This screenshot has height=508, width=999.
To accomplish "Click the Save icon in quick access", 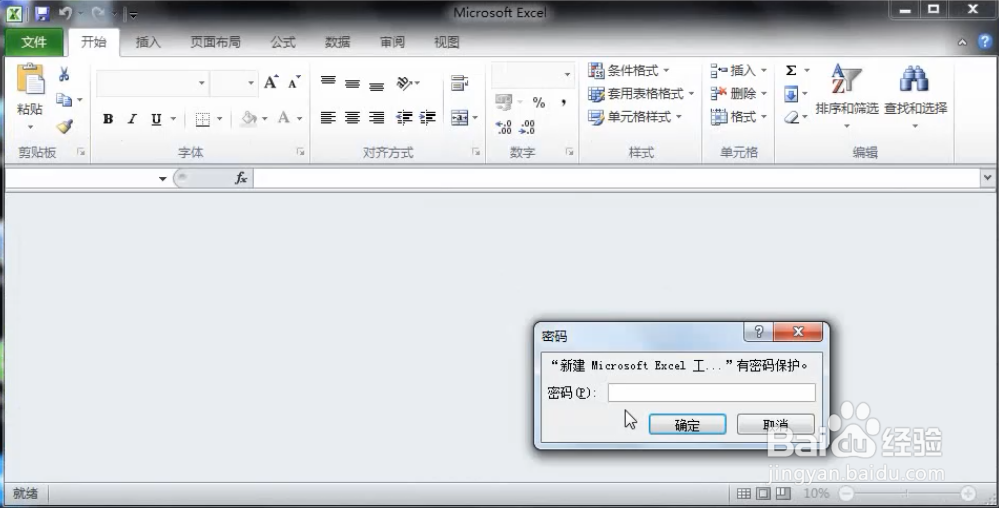I will [42, 13].
